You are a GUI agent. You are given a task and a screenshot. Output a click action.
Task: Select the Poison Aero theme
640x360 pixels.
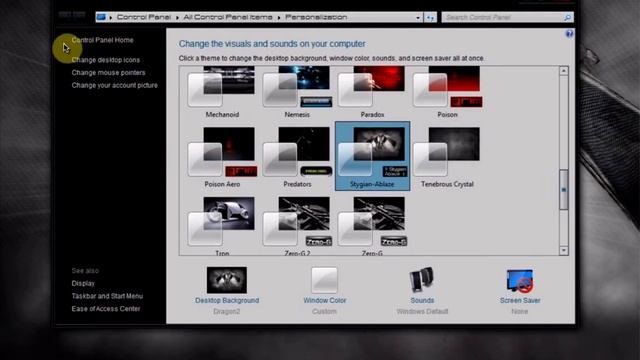click(x=222, y=157)
